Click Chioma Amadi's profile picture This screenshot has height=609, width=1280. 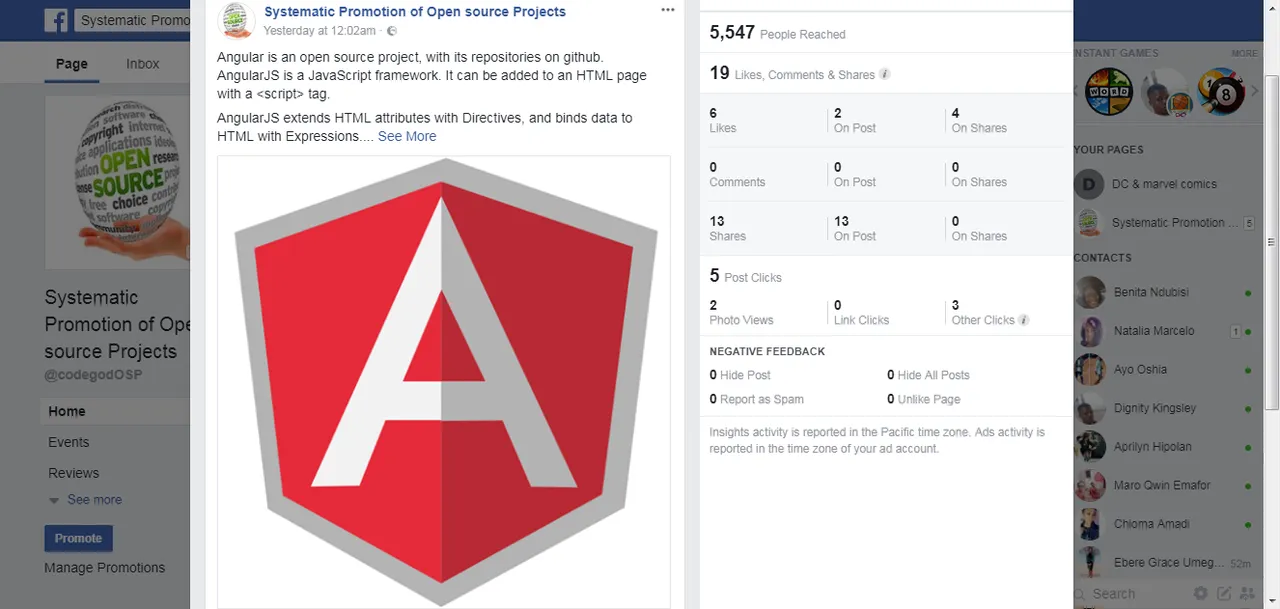point(1089,524)
